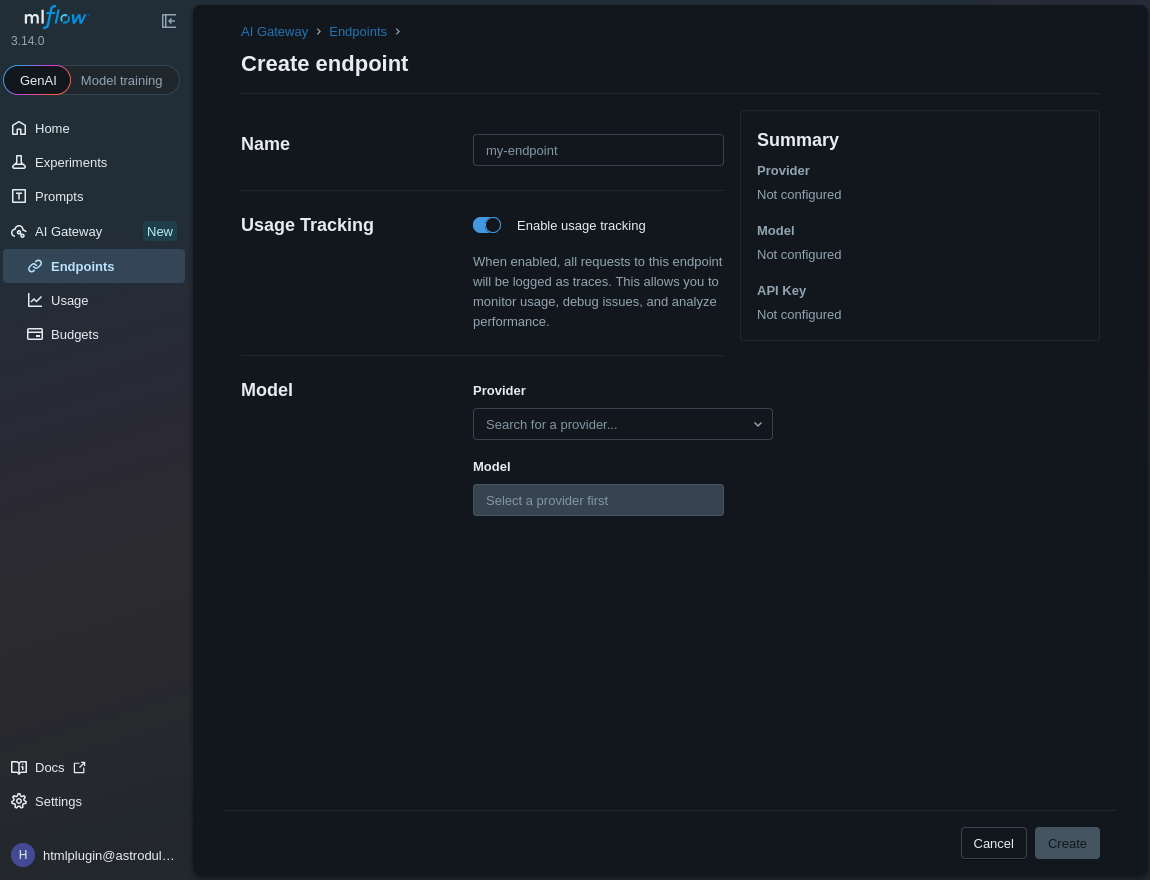Click the Usage Tracking section heading

[x=307, y=225]
